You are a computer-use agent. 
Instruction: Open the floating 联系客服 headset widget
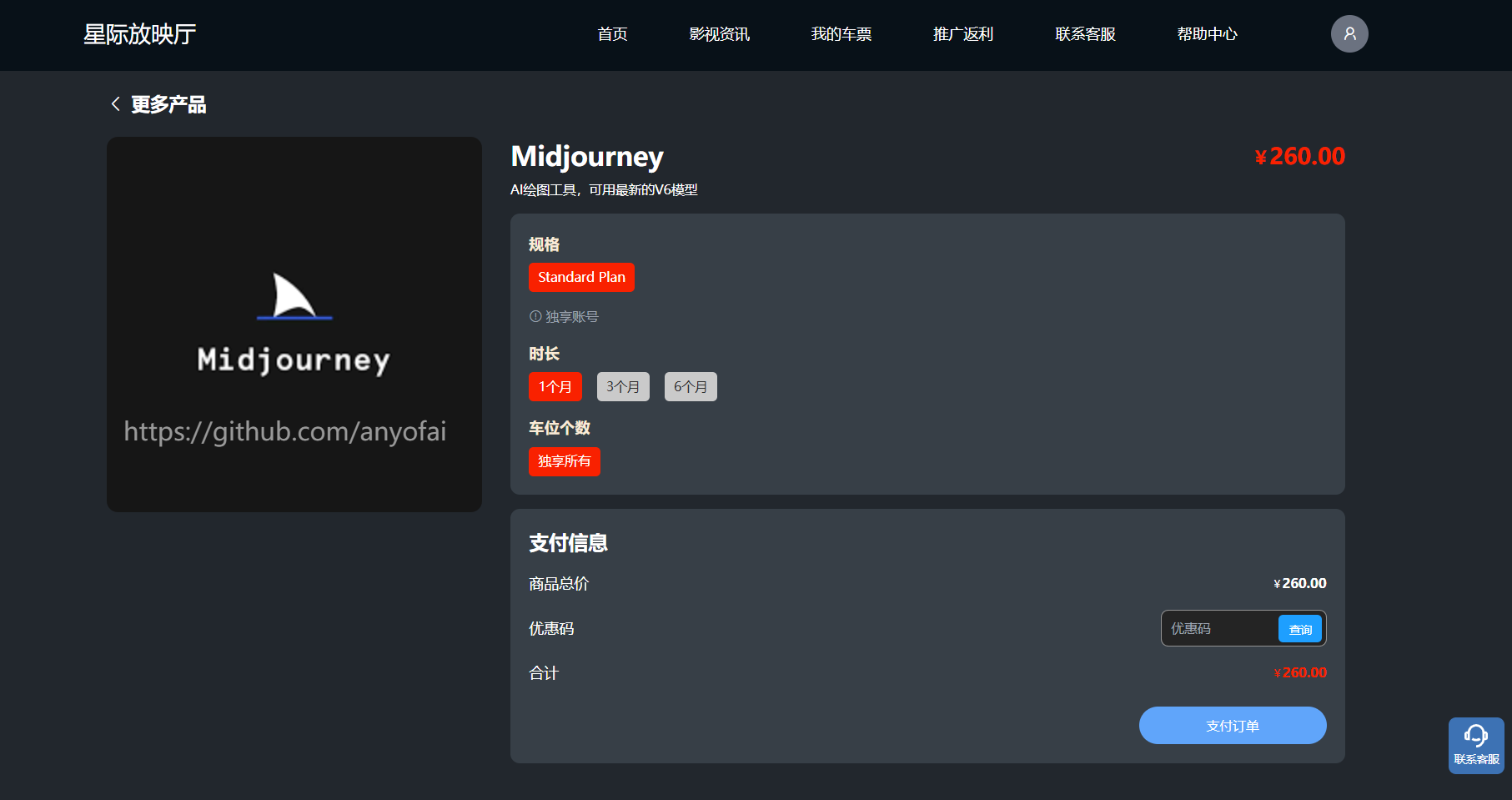pos(1476,745)
